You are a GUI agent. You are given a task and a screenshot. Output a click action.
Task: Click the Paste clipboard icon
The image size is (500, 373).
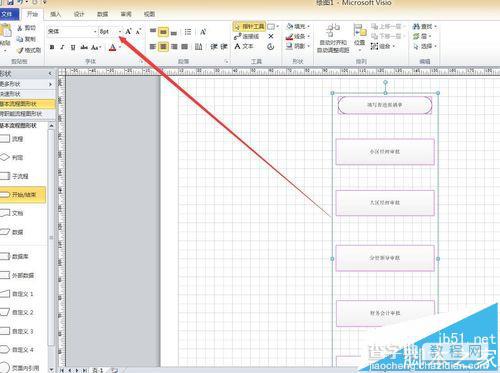tap(6, 31)
